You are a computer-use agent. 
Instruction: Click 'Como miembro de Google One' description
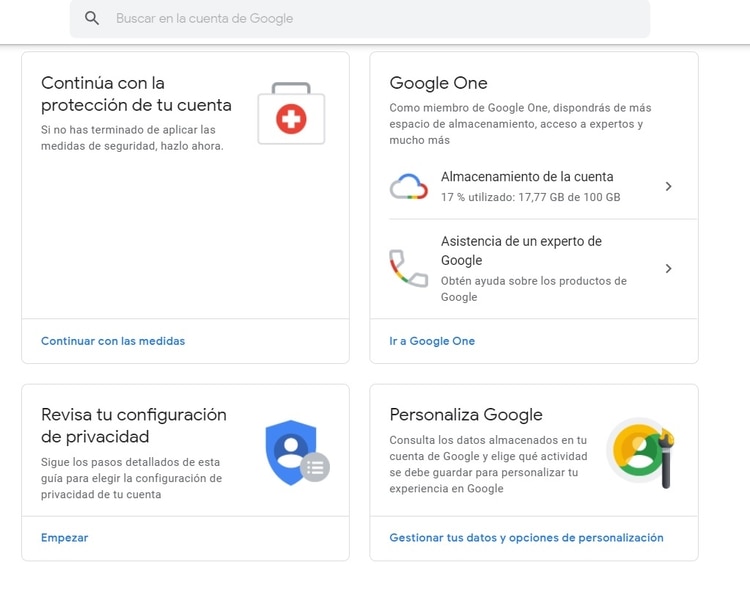[520, 124]
